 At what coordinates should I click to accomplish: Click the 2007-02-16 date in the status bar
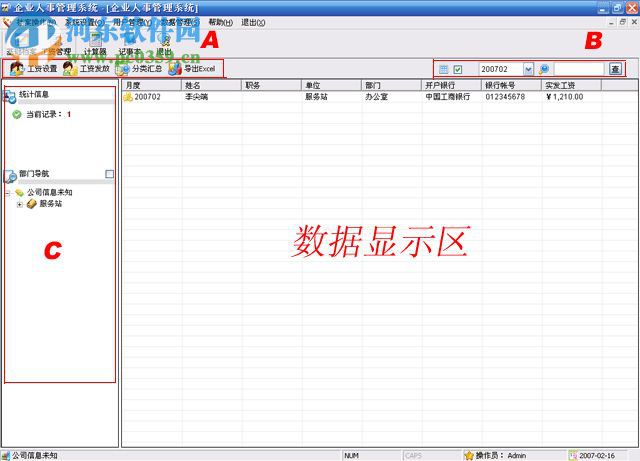597,455
